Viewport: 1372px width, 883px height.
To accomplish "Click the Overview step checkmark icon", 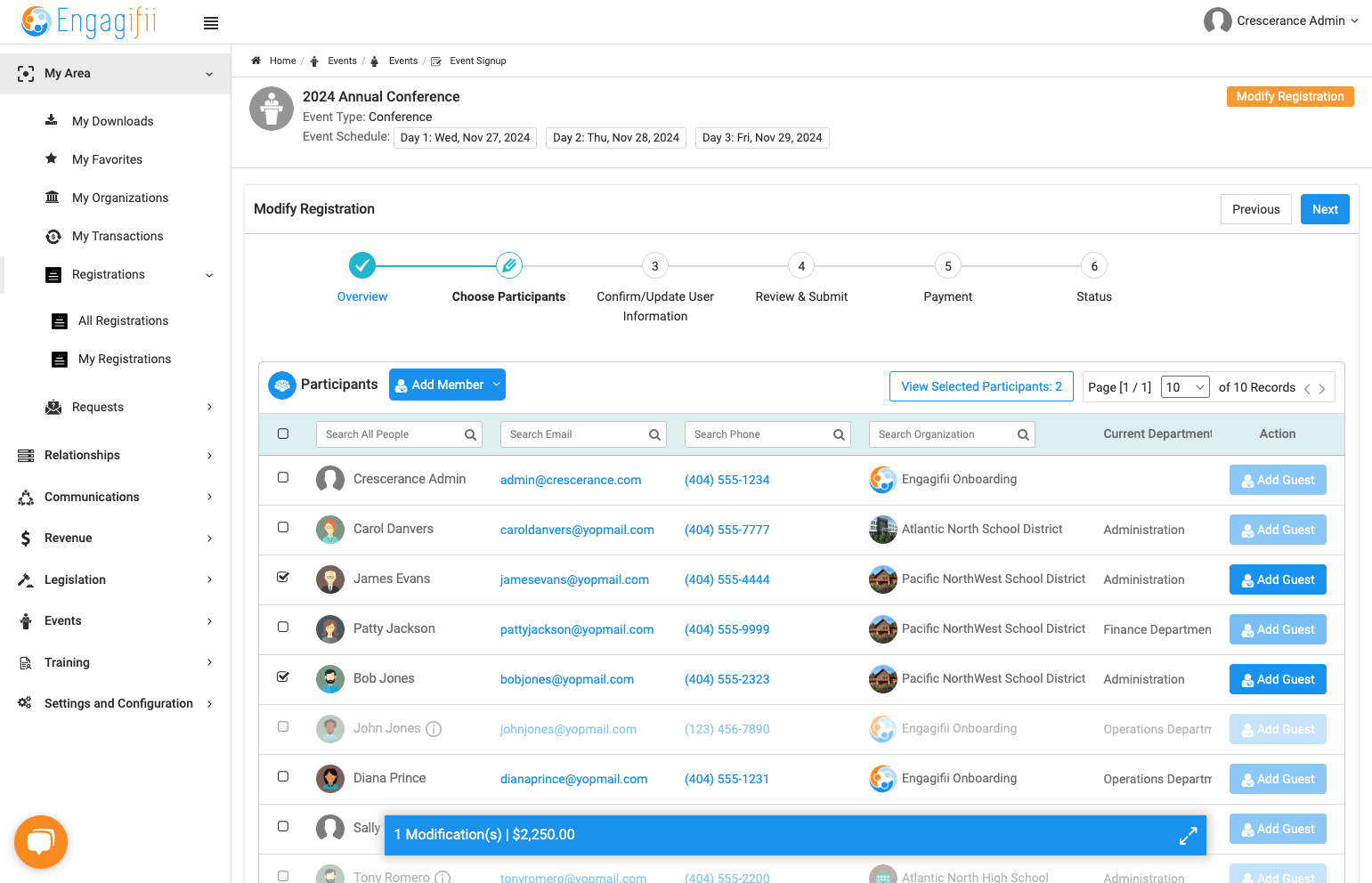I will 362,265.
